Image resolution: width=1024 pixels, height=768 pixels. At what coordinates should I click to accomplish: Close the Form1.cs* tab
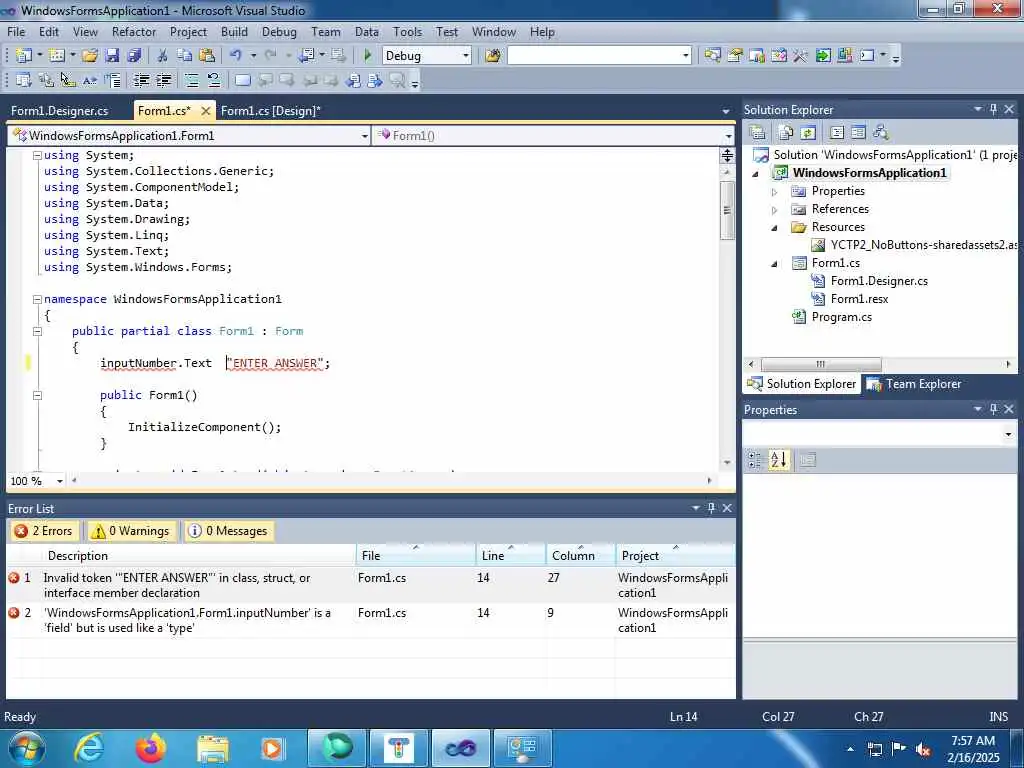coord(205,111)
